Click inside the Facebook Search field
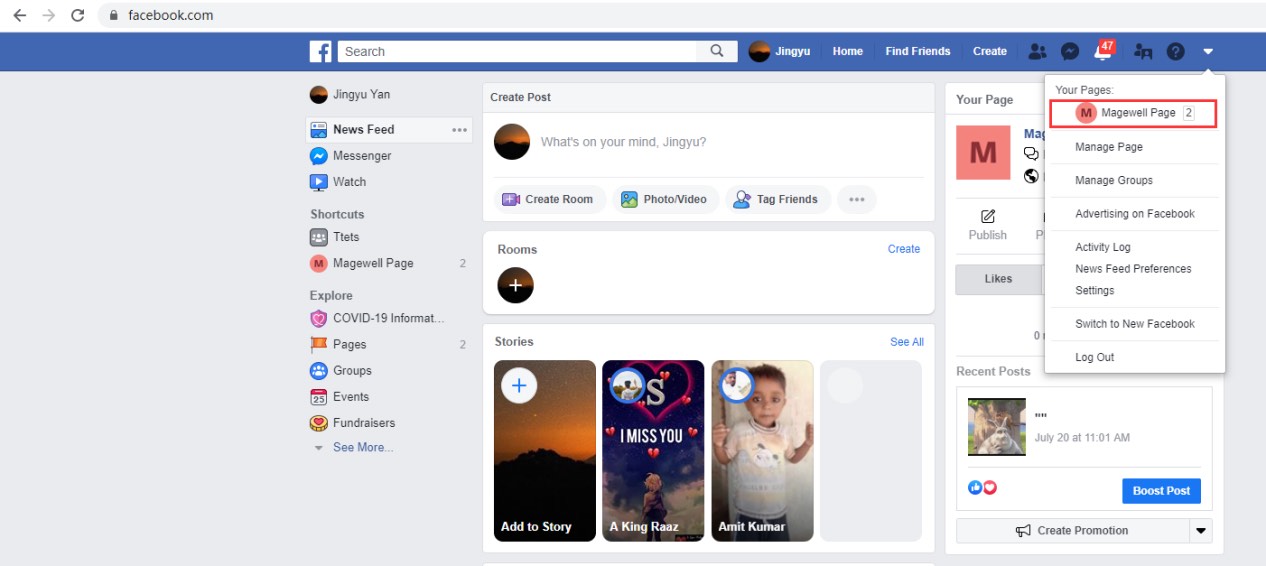This screenshot has width=1266, height=566. [517, 51]
